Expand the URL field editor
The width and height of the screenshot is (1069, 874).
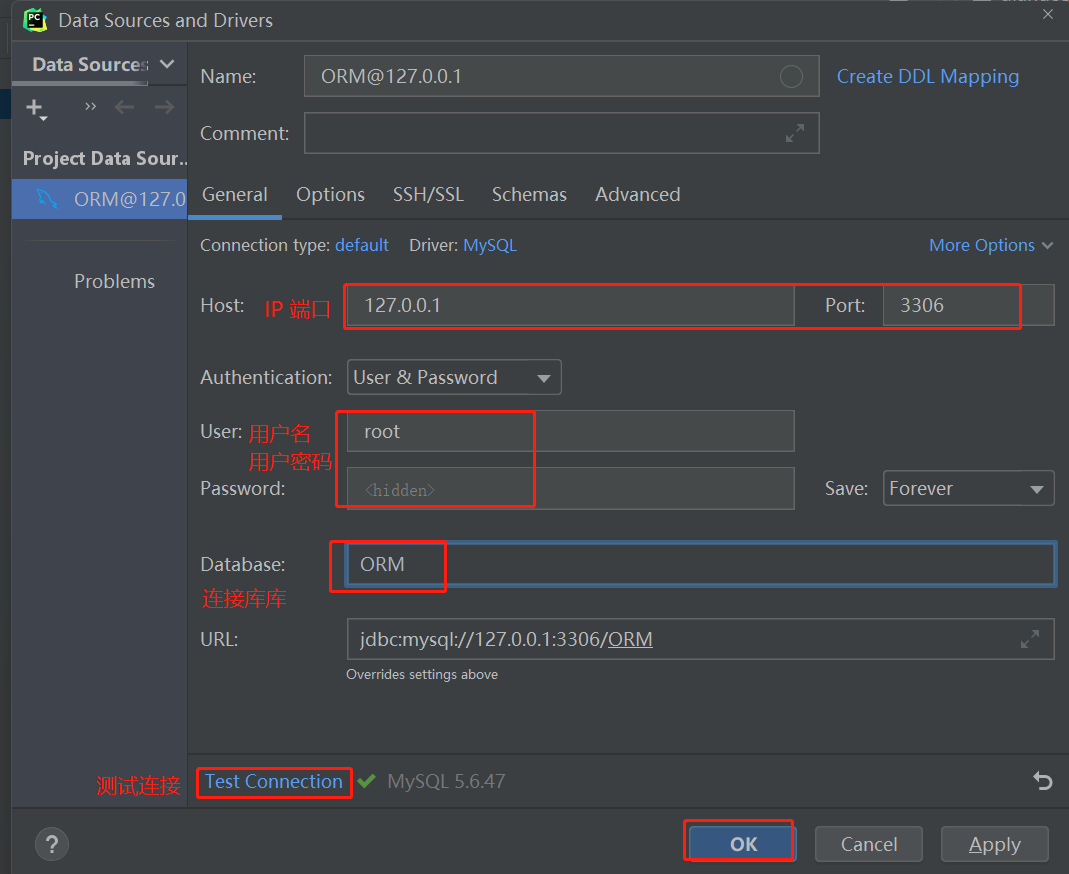click(1029, 639)
